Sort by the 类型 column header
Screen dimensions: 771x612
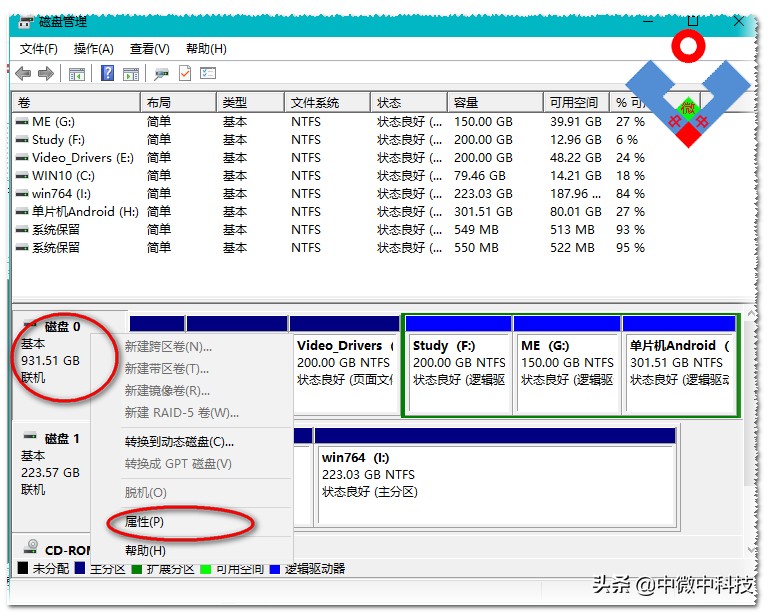pyautogui.click(x=250, y=102)
